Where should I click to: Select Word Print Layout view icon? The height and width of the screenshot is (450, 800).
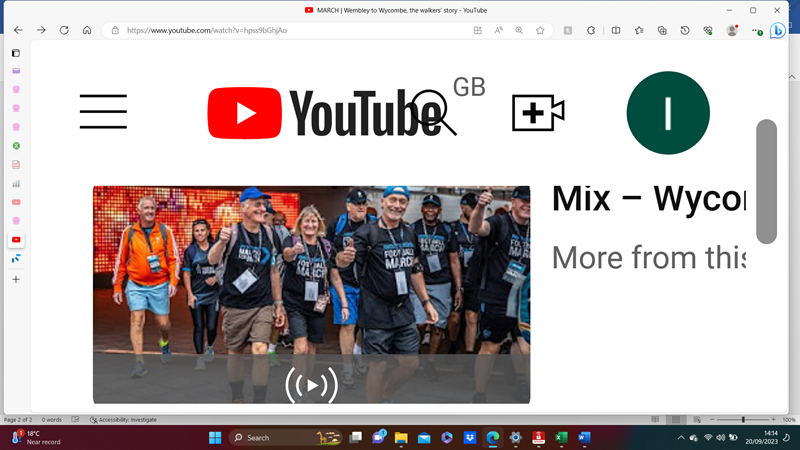pos(676,419)
